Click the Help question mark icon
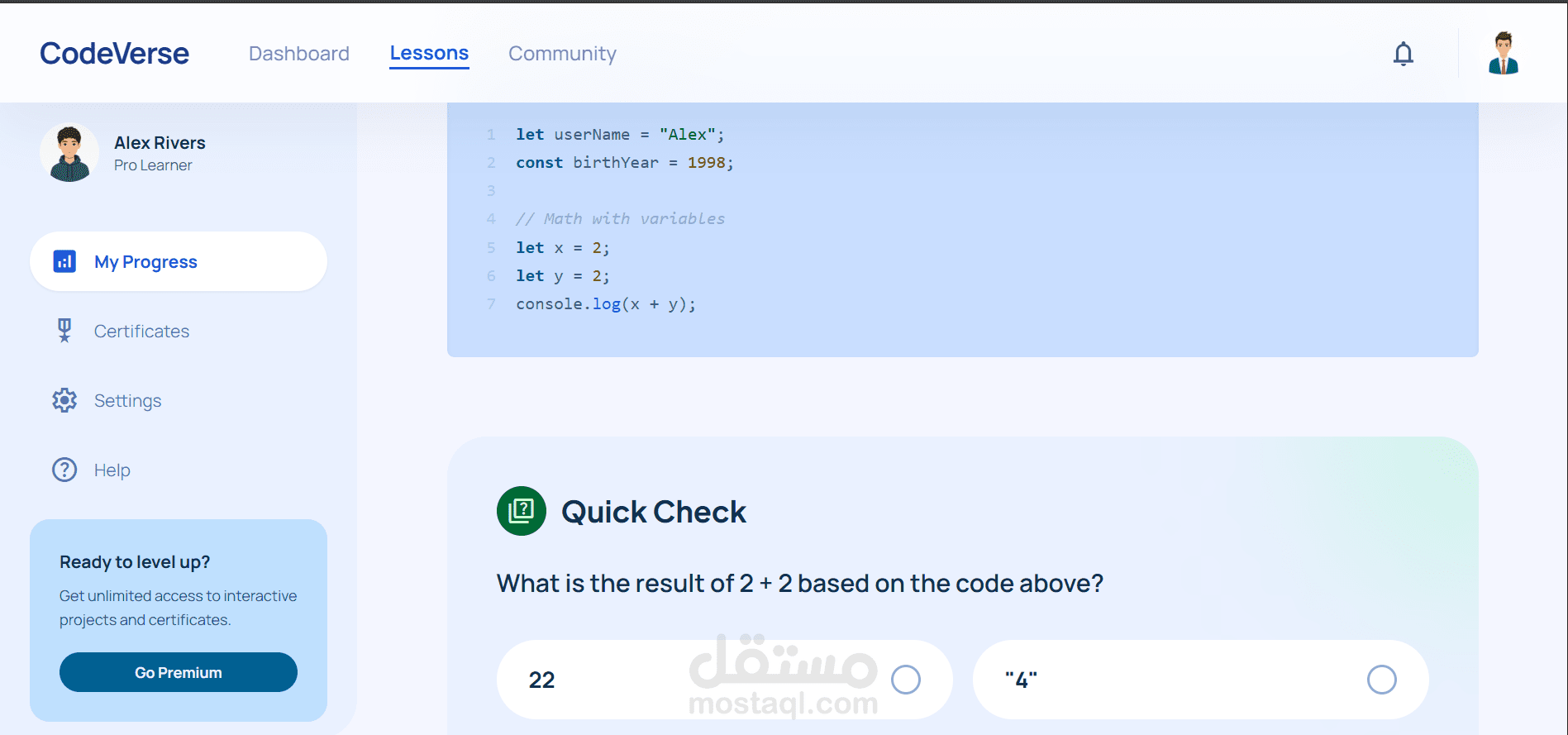This screenshot has width=1568, height=735. (64, 470)
